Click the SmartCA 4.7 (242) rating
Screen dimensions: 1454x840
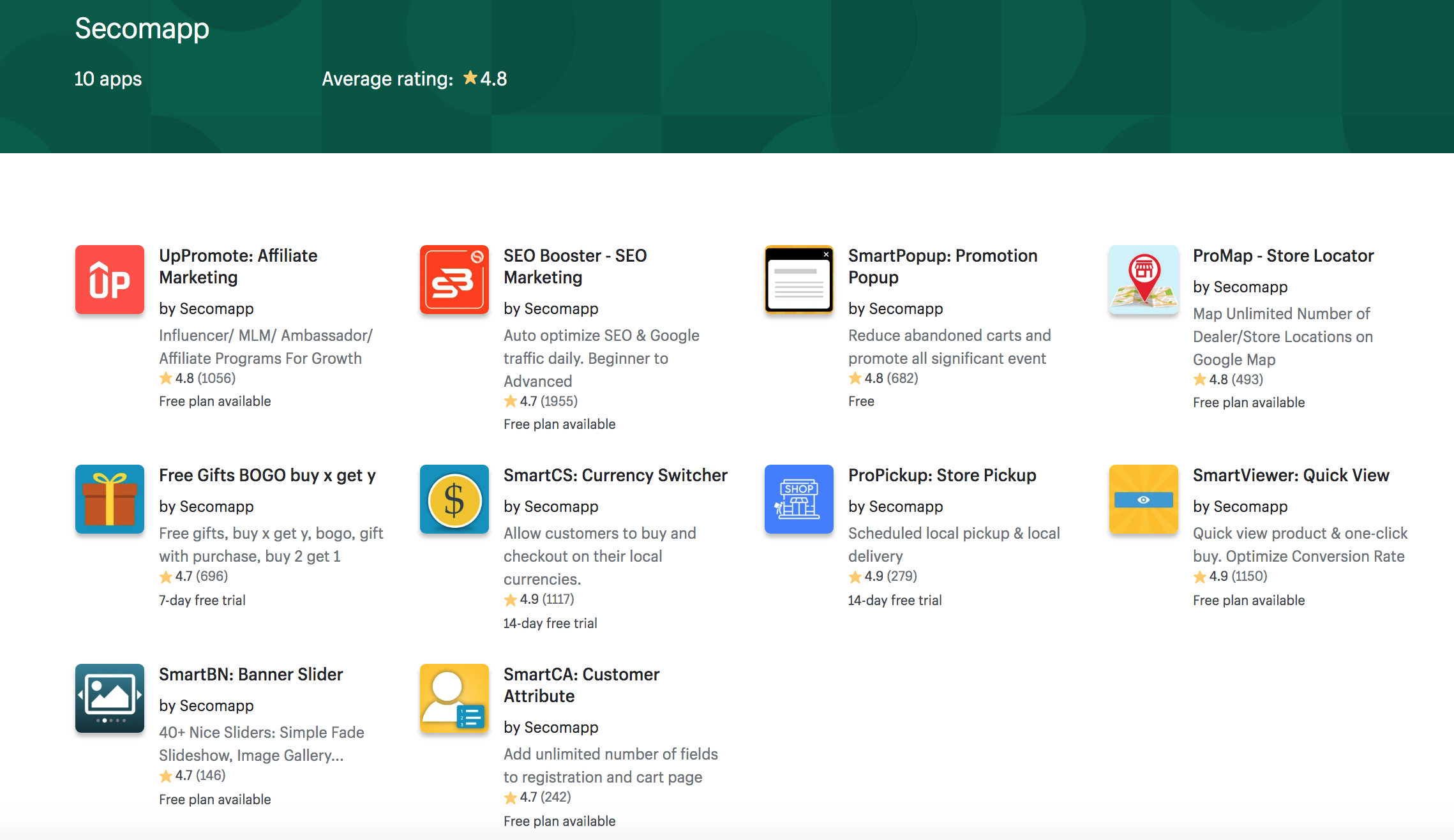pyautogui.click(x=537, y=797)
